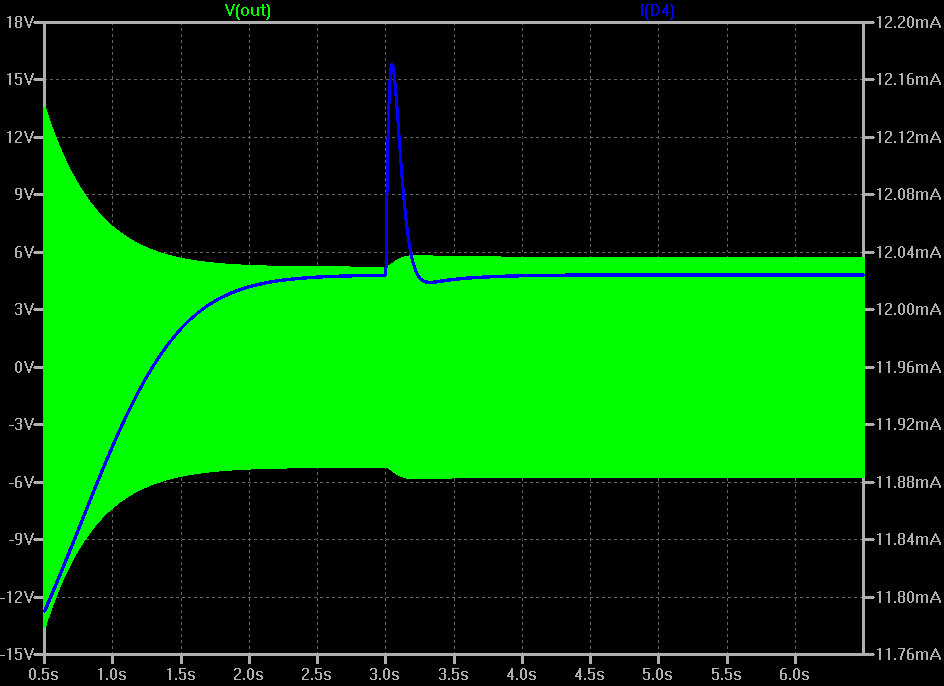Click the 12.20mA right axis label

(908, 22)
